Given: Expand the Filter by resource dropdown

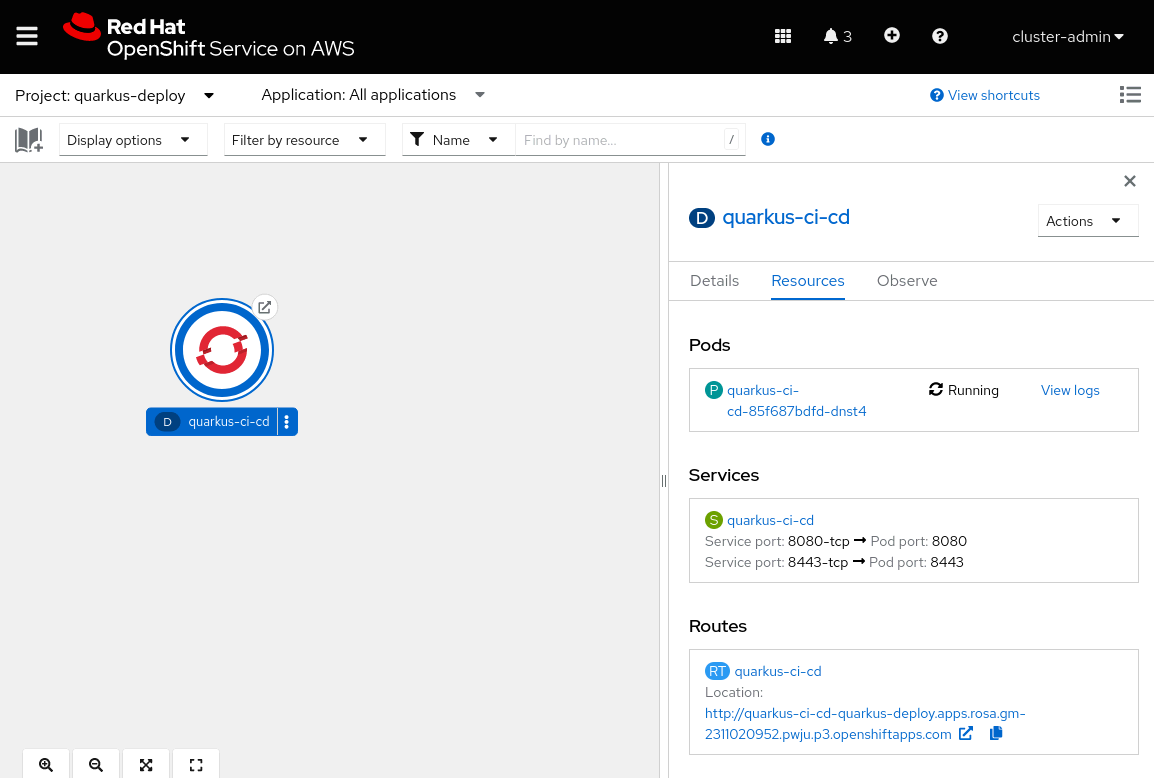Looking at the screenshot, I should point(304,140).
